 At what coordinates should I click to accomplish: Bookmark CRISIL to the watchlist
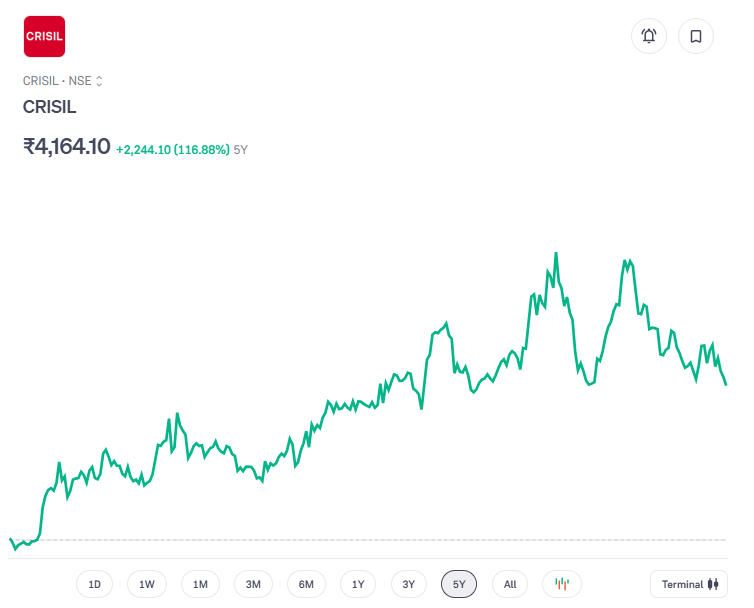point(696,37)
